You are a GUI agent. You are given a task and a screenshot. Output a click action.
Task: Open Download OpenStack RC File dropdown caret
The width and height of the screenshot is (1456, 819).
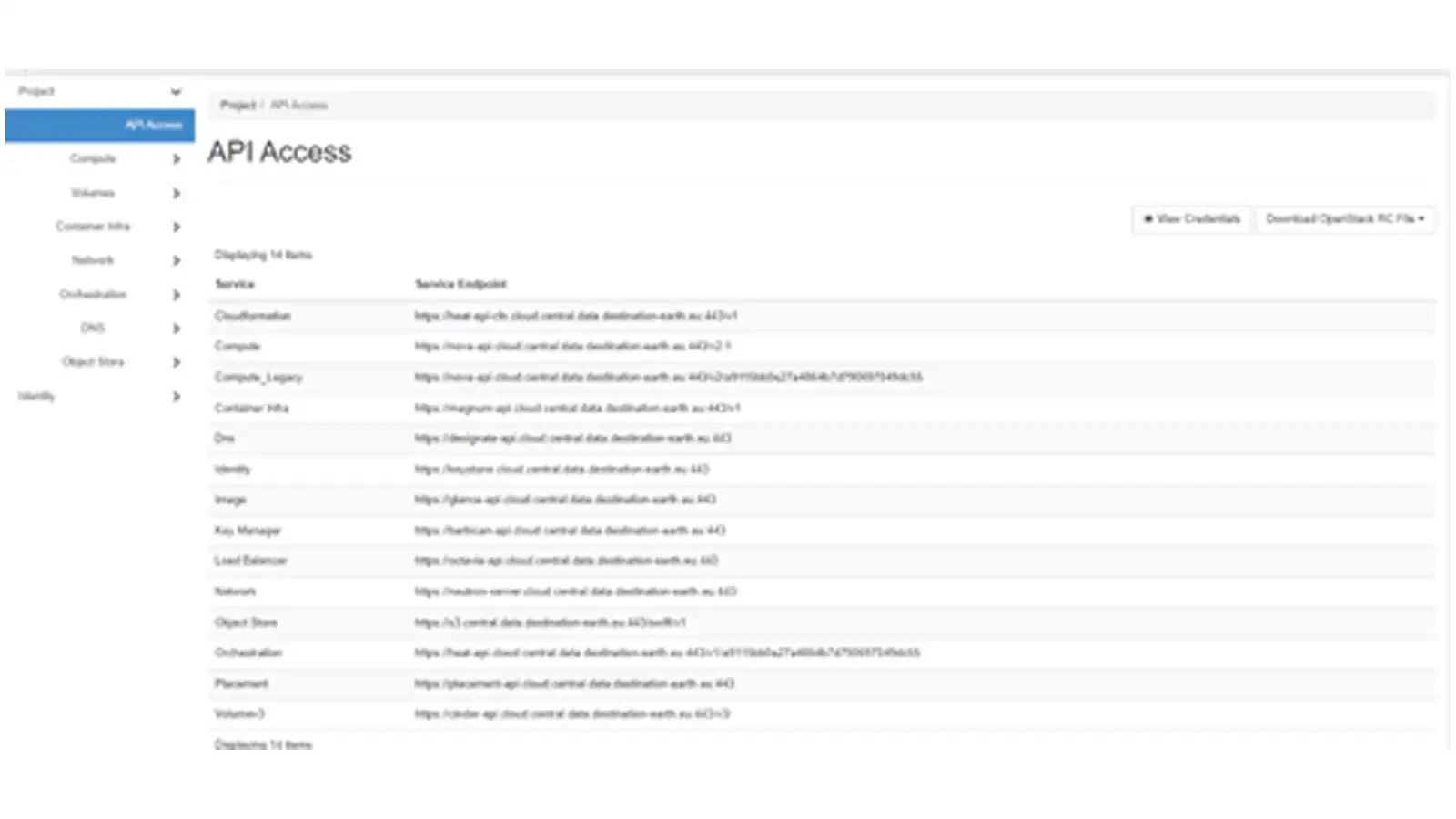click(x=1421, y=219)
